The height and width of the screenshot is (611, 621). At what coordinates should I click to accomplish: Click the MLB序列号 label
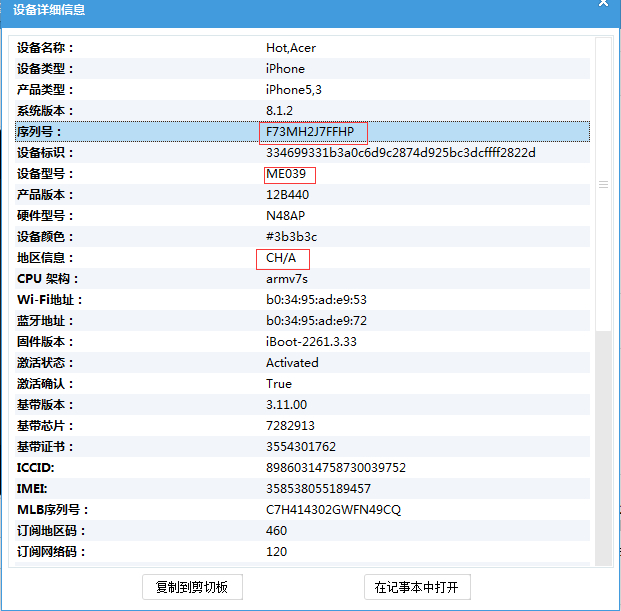click(52, 510)
